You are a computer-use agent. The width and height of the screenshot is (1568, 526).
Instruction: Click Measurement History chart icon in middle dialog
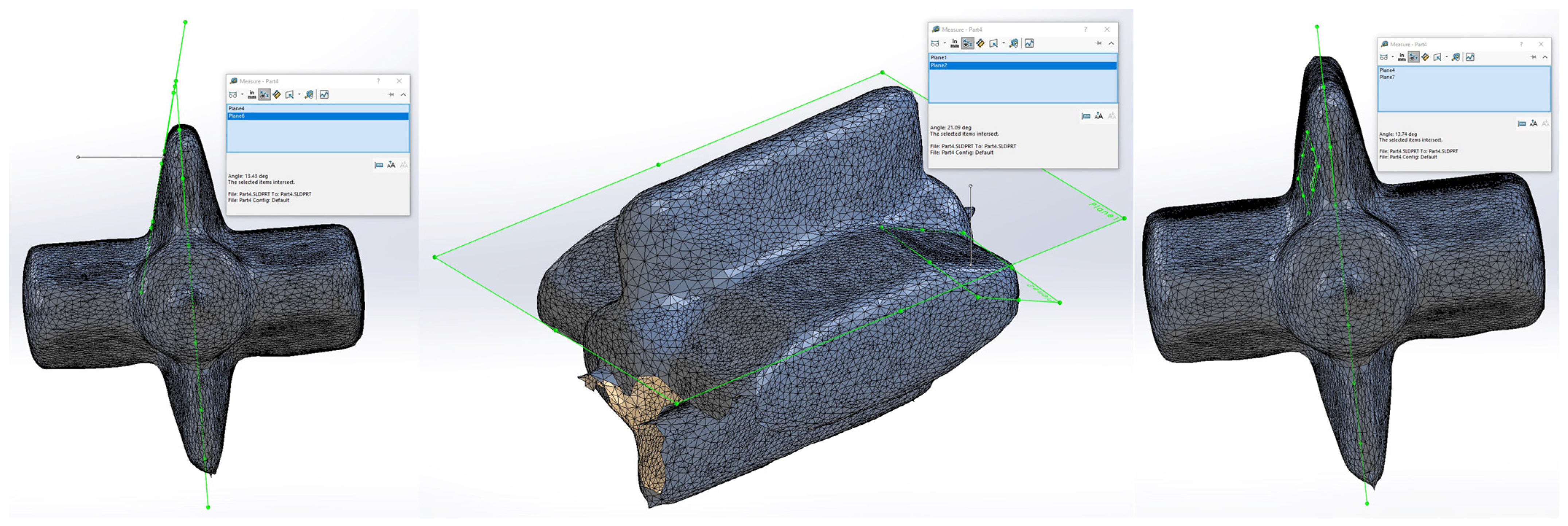pos(1029,44)
